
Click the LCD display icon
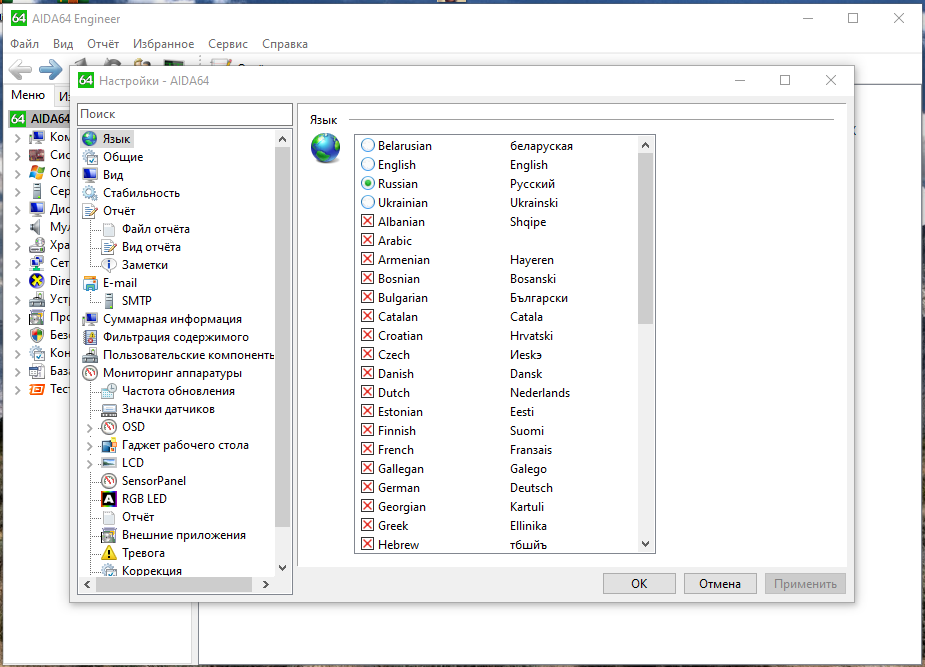point(109,463)
